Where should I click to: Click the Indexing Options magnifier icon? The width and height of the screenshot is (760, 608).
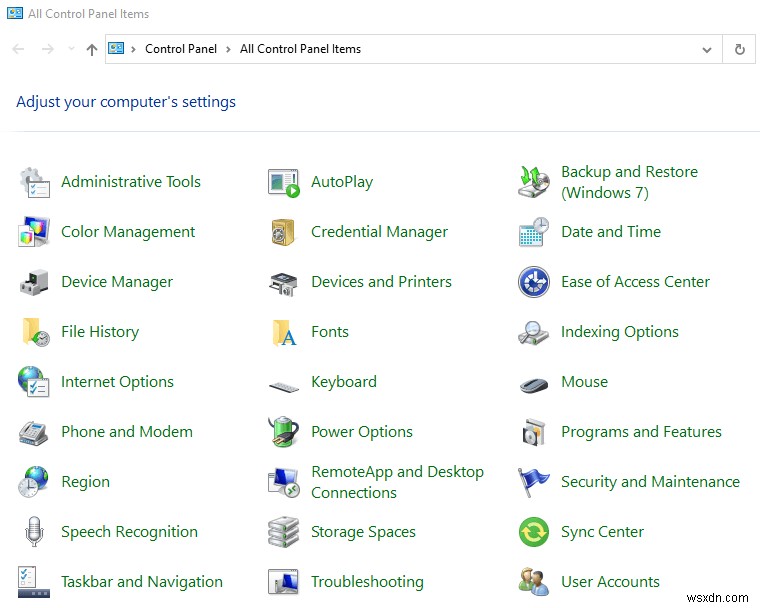click(x=533, y=333)
